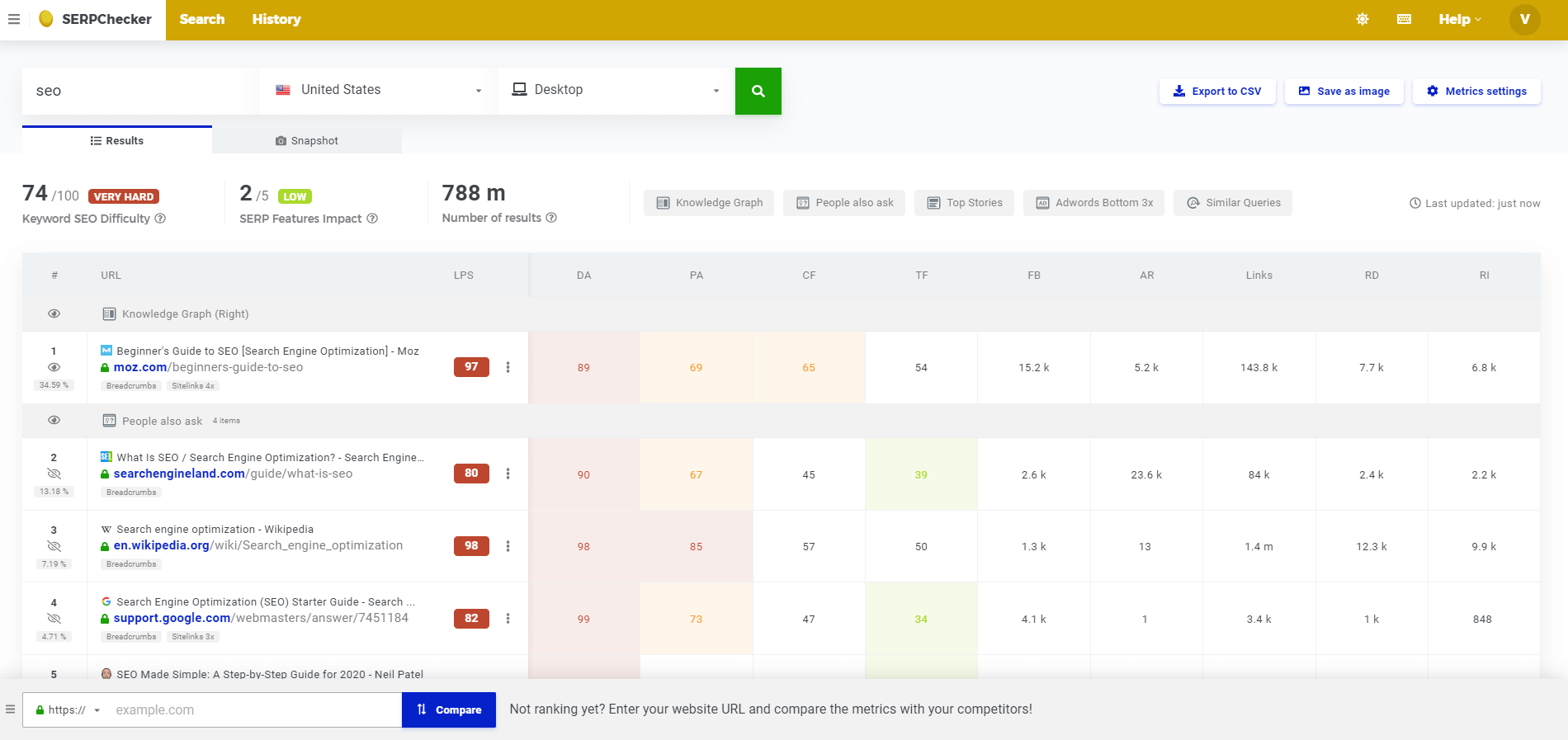Open the hamburger menu beside SERPChecker logo
The height and width of the screenshot is (740, 1568).
point(14,19)
